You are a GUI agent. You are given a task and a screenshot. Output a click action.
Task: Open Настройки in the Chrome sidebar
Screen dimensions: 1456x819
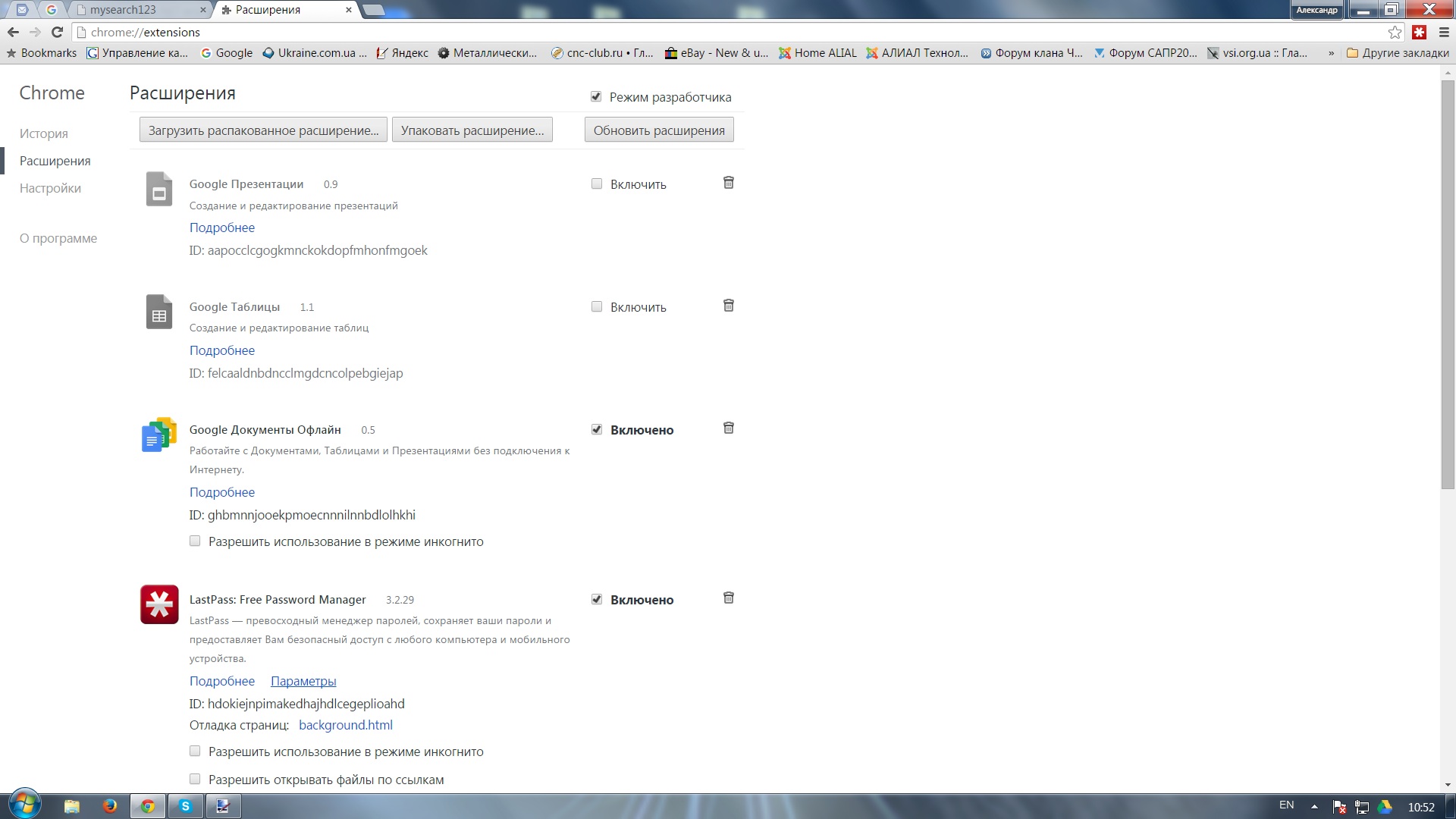50,188
